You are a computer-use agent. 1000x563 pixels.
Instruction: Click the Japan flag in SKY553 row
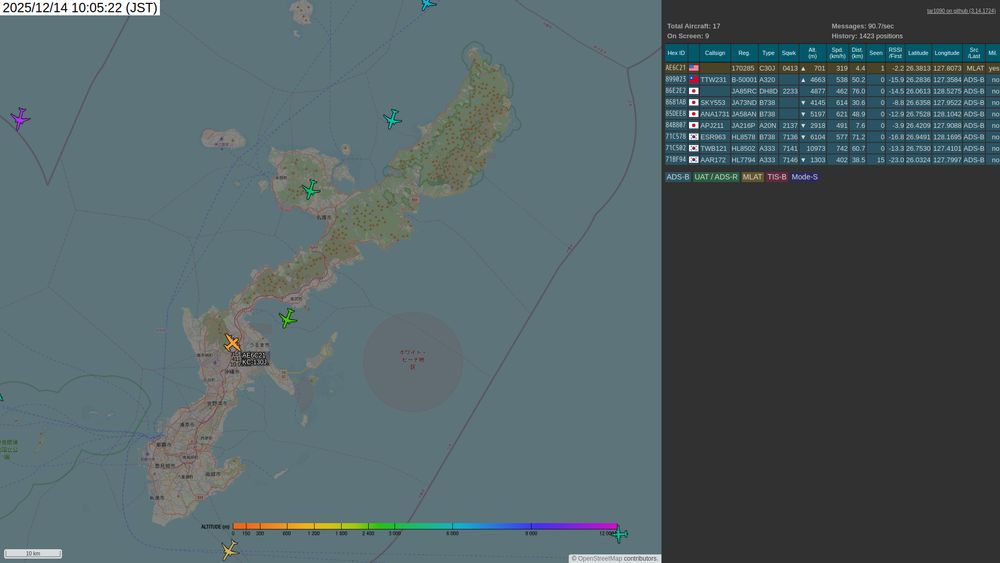[x=693, y=103]
